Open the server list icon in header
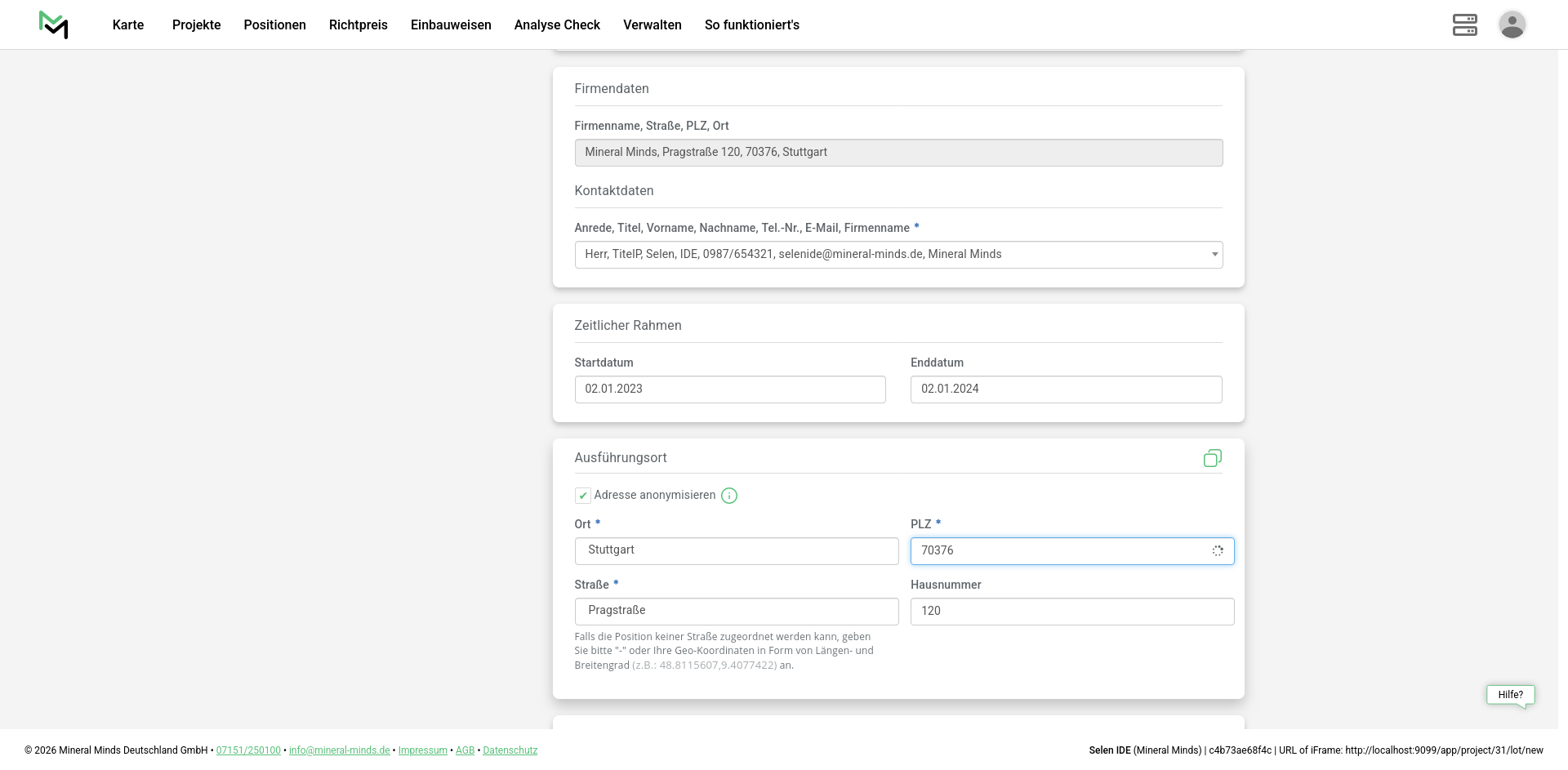 (x=1464, y=24)
